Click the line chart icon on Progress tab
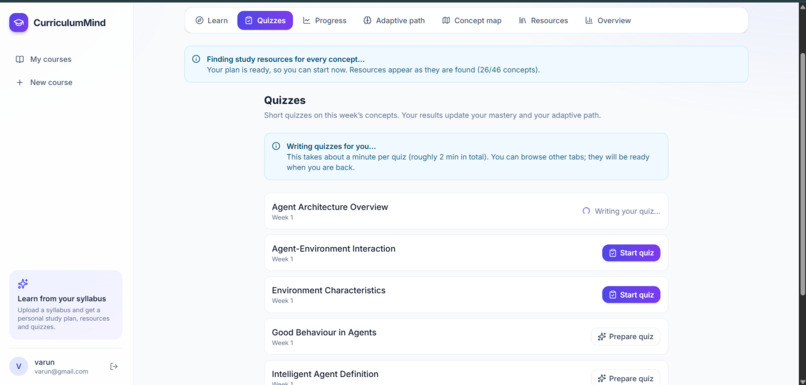806x385 pixels. click(307, 21)
